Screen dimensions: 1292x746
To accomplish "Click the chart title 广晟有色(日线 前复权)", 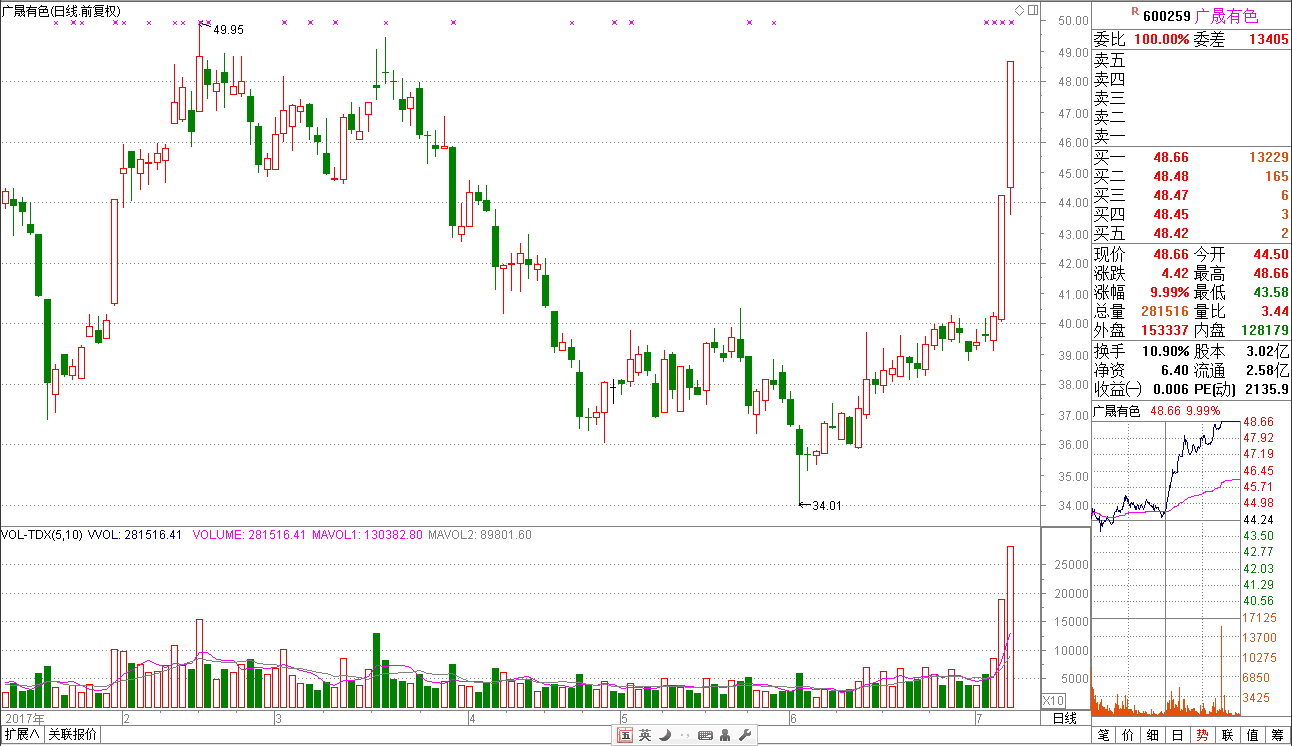I will [x=61, y=11].
